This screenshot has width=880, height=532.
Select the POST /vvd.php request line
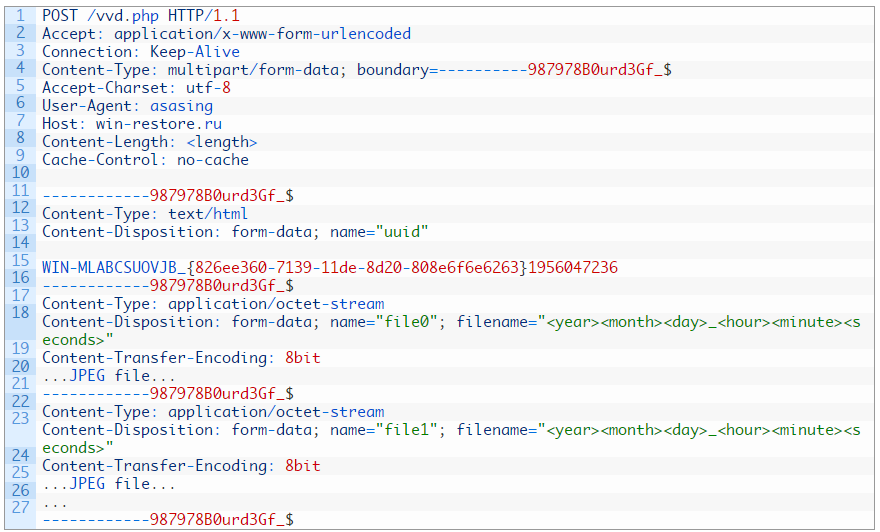point(141,16)
